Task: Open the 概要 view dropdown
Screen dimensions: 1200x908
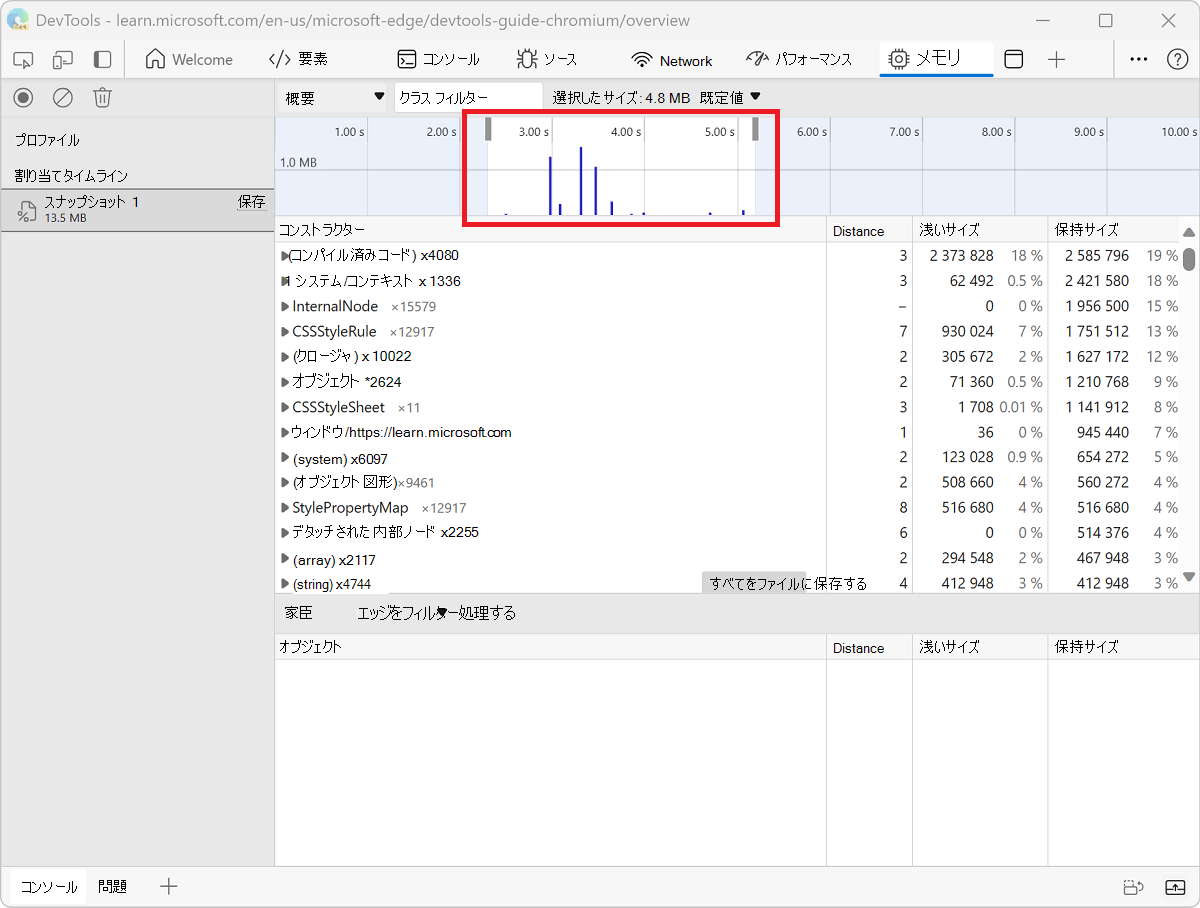Action: 334,97
